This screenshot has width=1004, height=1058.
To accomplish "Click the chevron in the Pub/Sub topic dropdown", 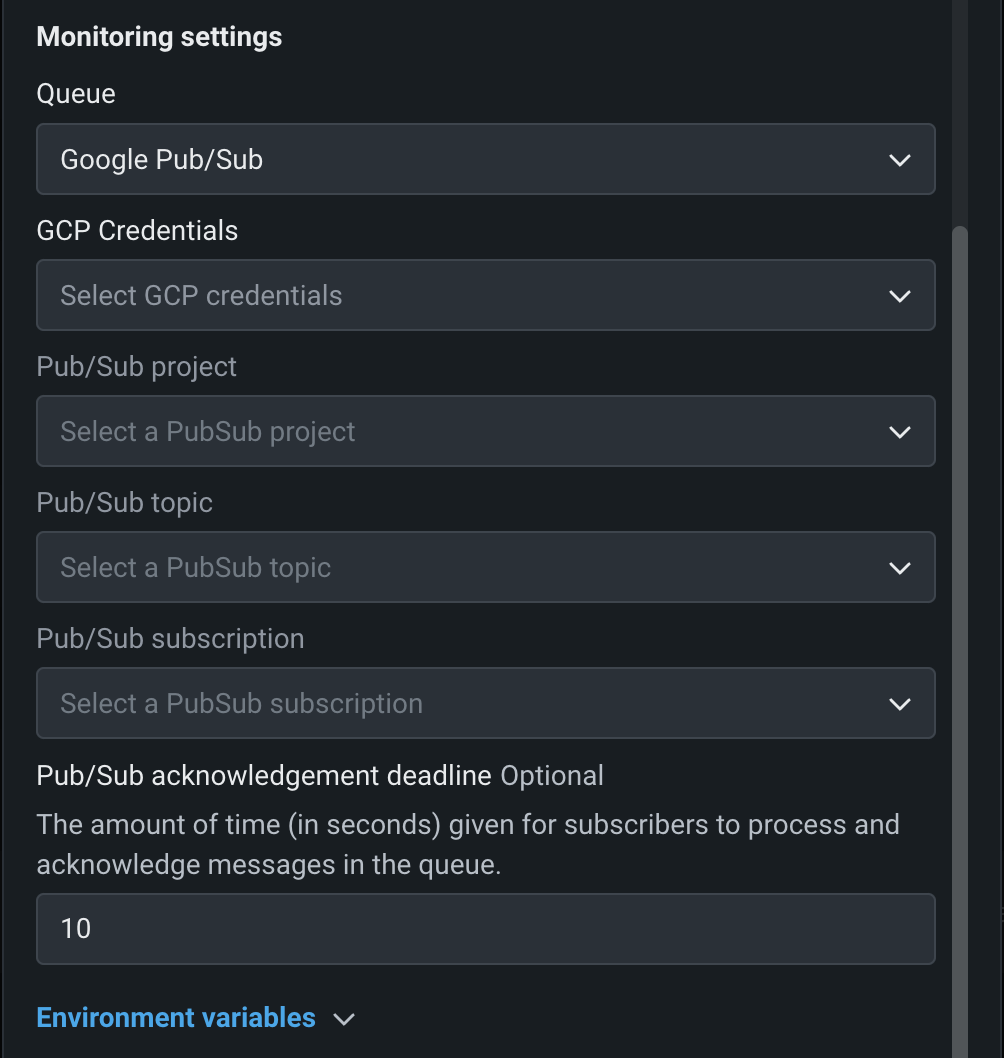I will 899,568.
